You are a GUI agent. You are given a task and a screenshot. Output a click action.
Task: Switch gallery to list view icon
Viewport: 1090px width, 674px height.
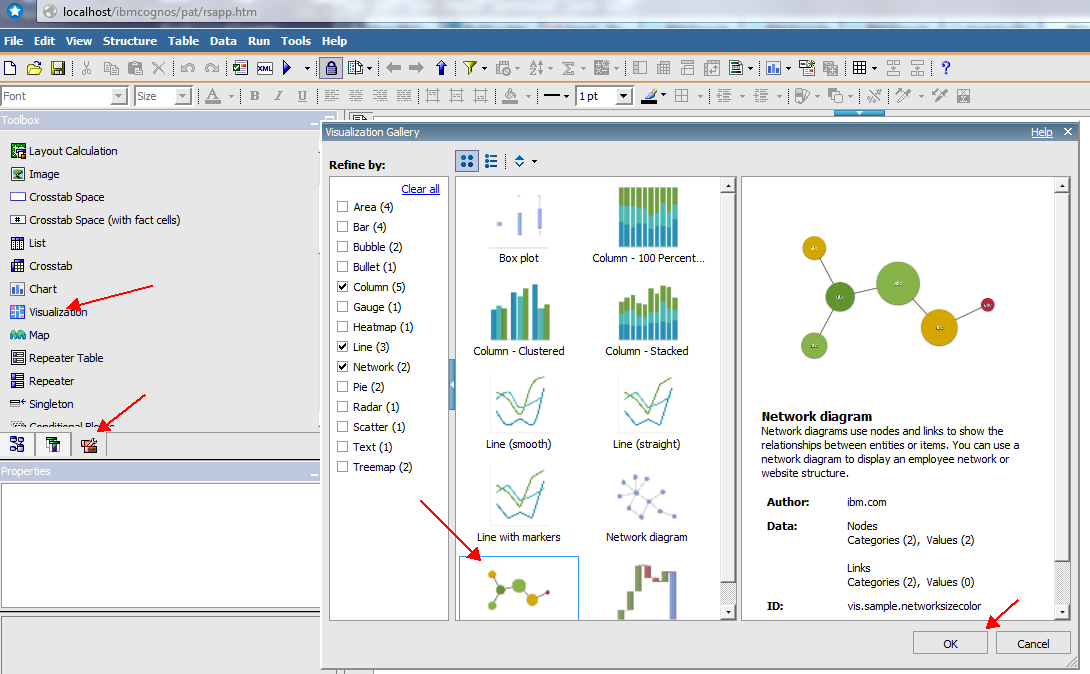coord(491,160)
